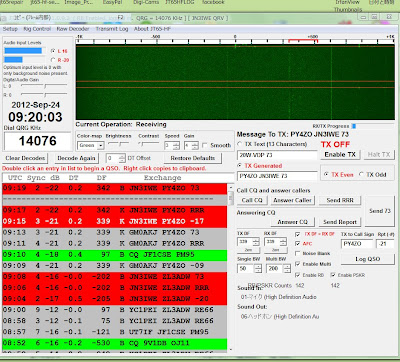This screenshot has width=400, height=362.
Task: Toggle the Smooth waterfall checkbox
Action: 205,145
